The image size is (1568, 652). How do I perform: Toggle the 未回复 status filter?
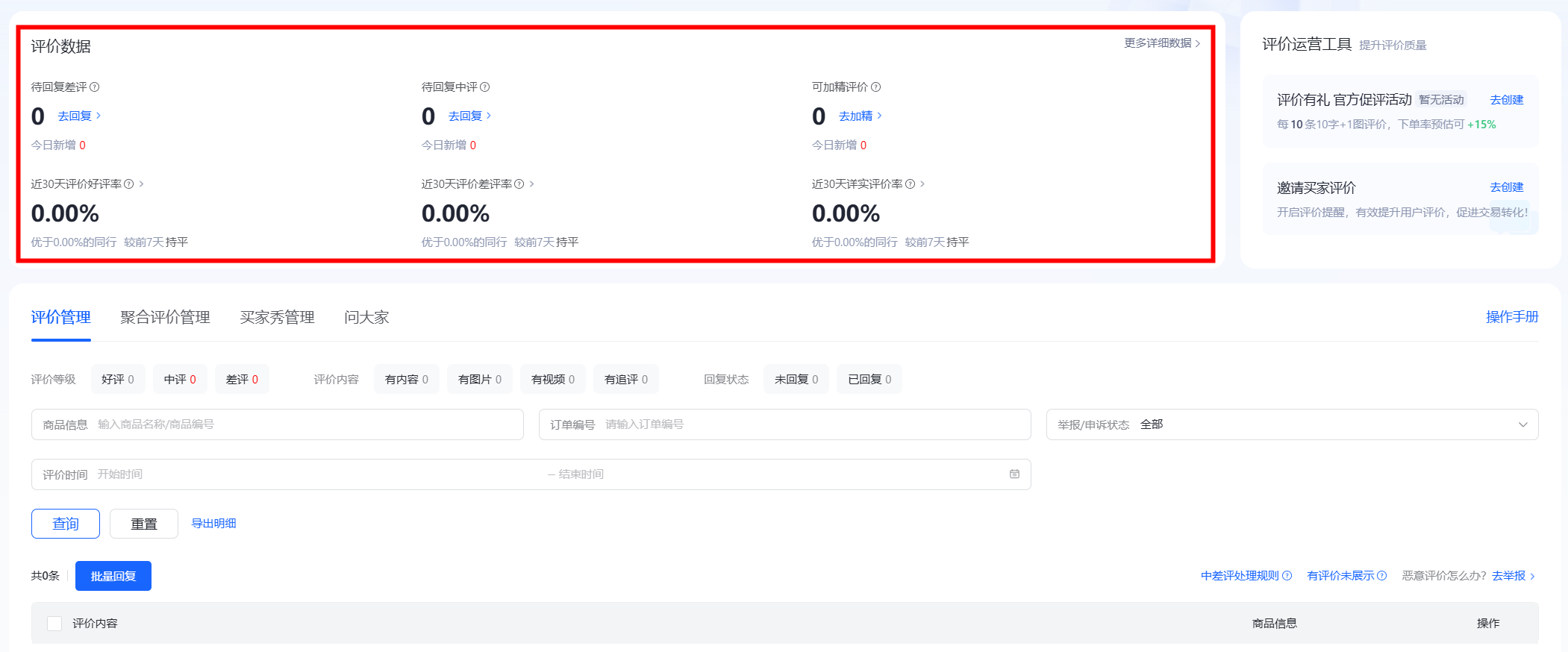tap(796, 380)
